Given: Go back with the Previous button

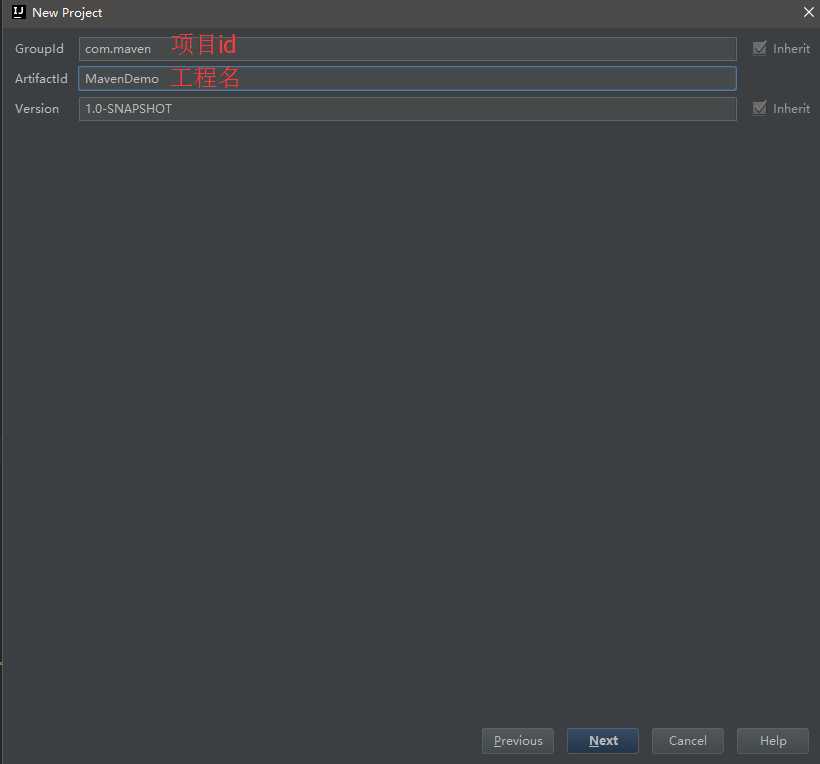Looking at the screenshot, I should coord(518,740).
